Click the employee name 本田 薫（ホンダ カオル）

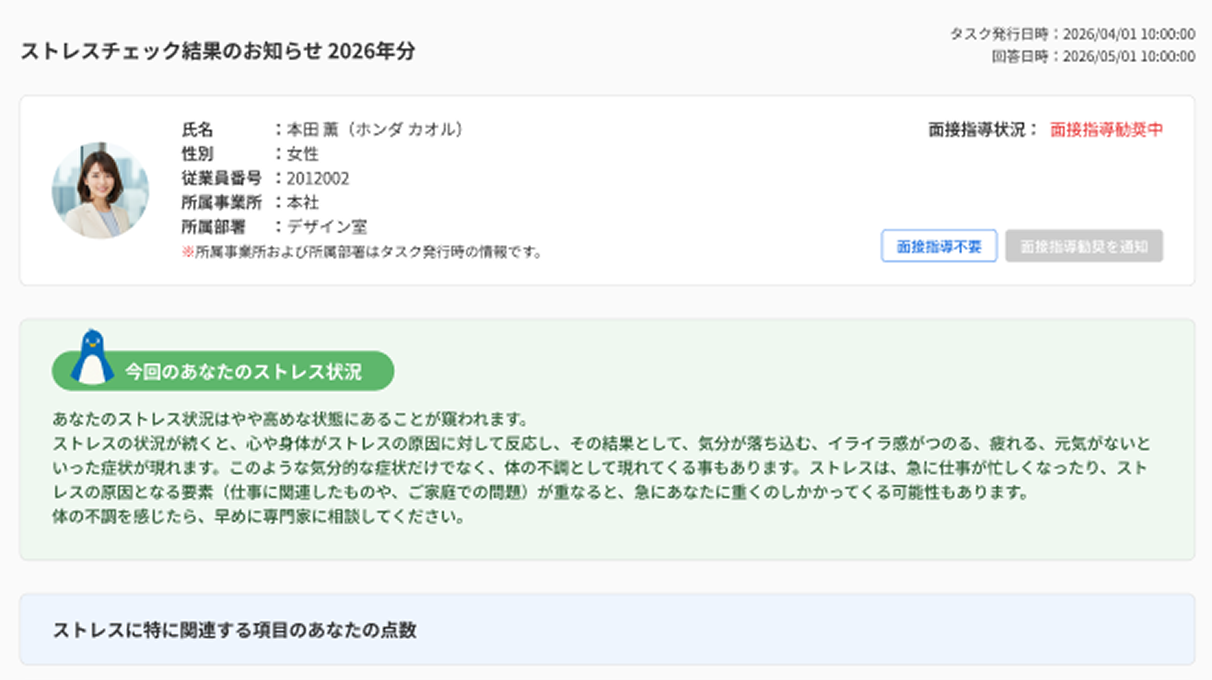tap(375, 130)
